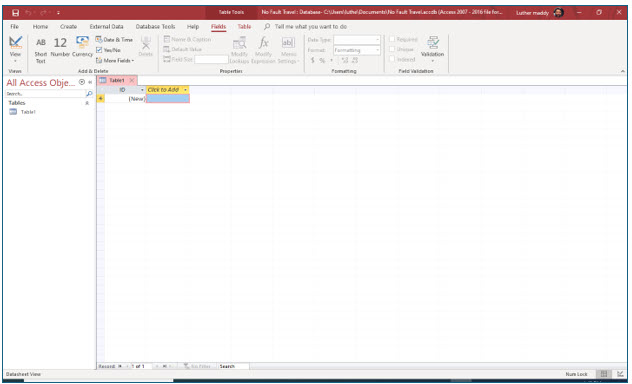632x384 pixels.
Task: Click the Luther maddy account name
Action: pyautogui.click(x=532, y=13)
